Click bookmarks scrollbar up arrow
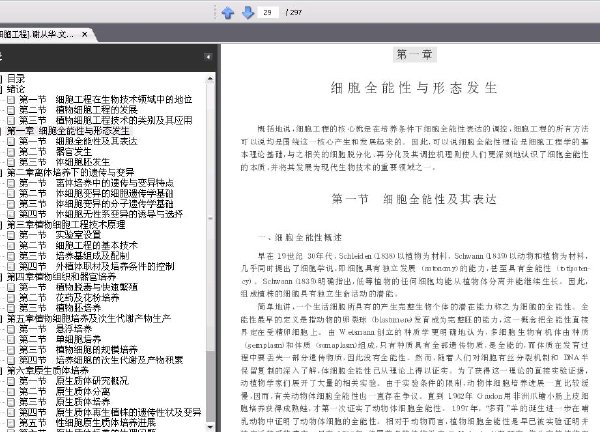 (x=210, y=78)
